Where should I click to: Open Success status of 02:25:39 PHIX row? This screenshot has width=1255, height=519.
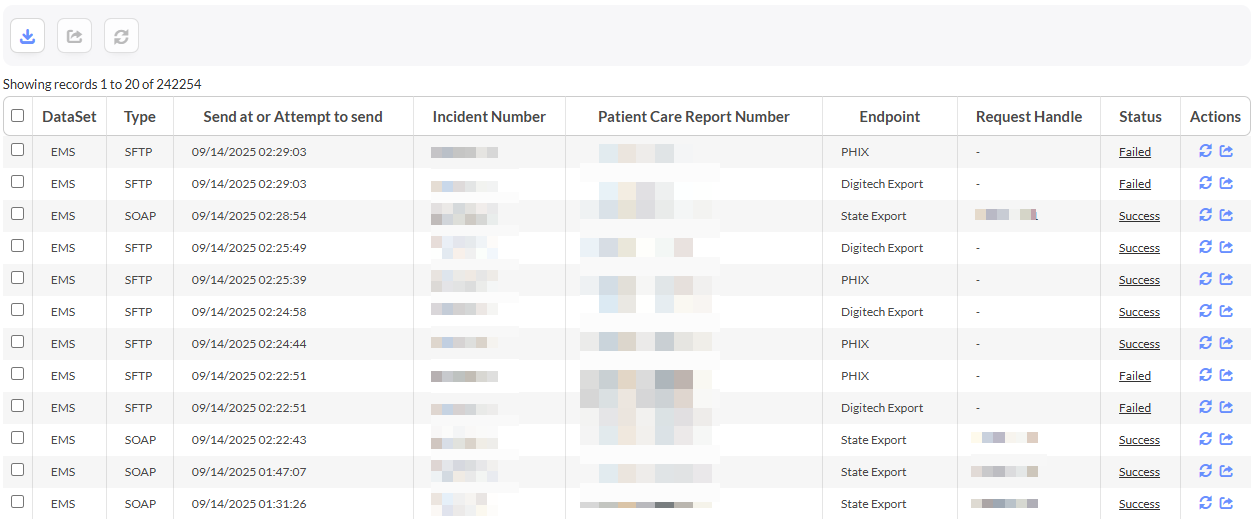click(x=1139, y=280)
